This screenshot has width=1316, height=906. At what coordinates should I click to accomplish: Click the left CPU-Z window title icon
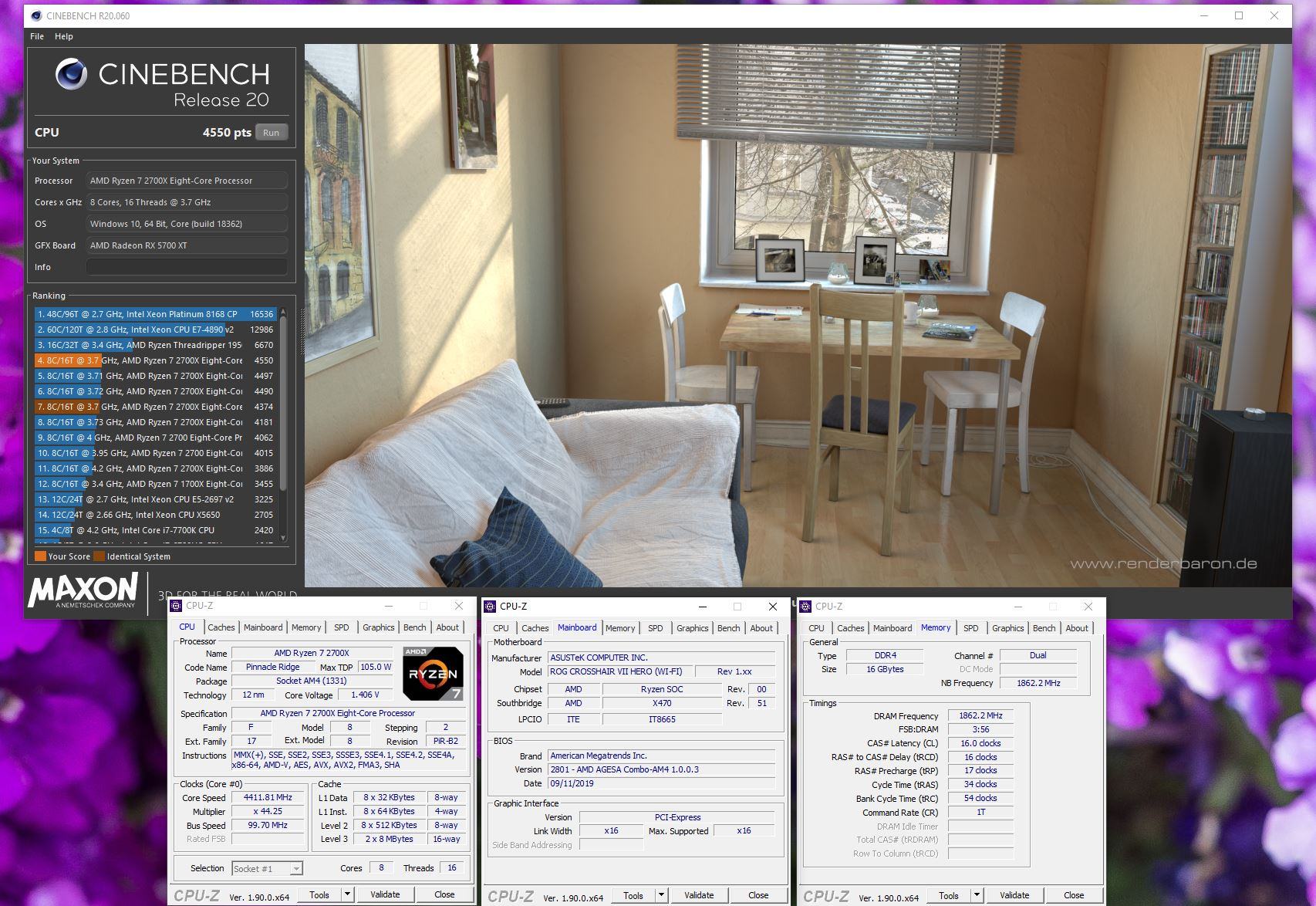pos(176,606)
